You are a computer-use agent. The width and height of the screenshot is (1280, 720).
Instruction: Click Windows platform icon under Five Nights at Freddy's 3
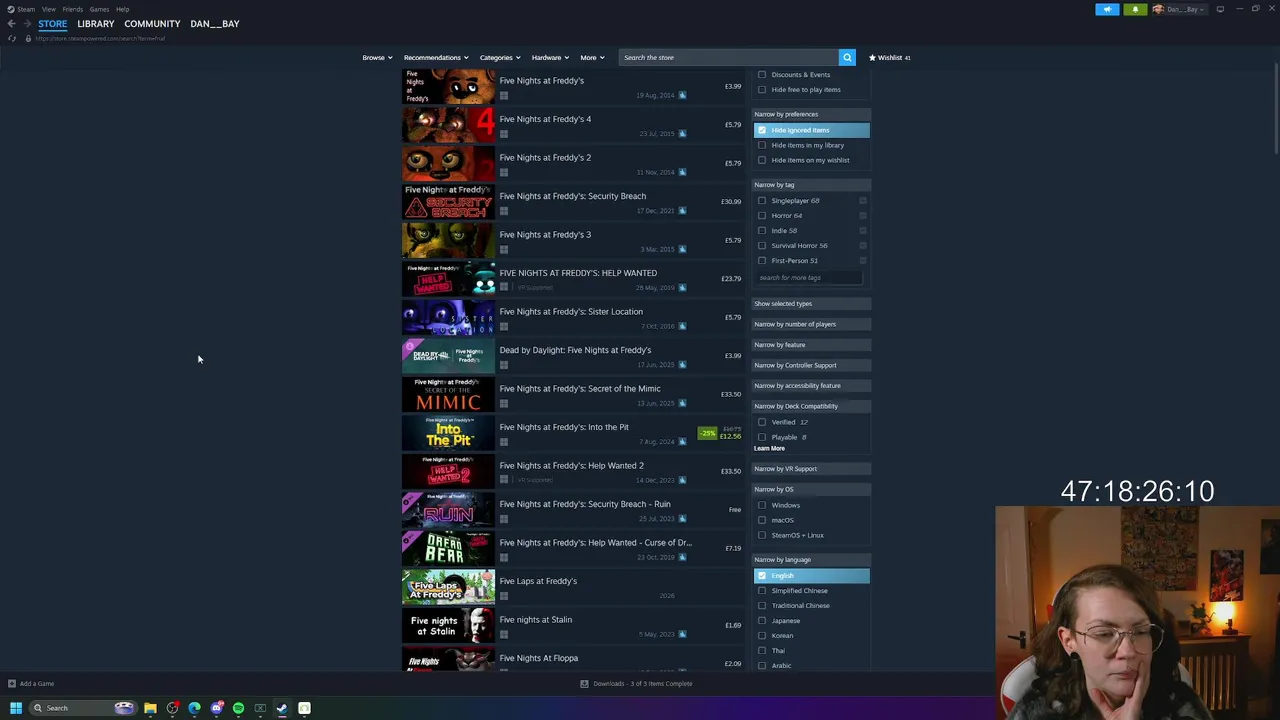[504, 249]
